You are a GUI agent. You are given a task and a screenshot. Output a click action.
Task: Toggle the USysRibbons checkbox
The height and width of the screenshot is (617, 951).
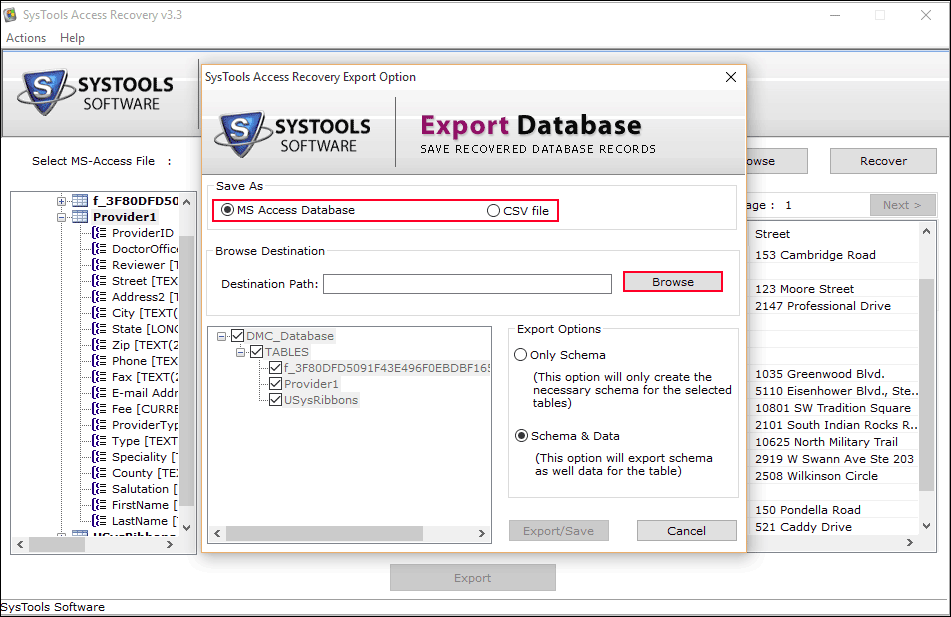[x=275, y=400]
